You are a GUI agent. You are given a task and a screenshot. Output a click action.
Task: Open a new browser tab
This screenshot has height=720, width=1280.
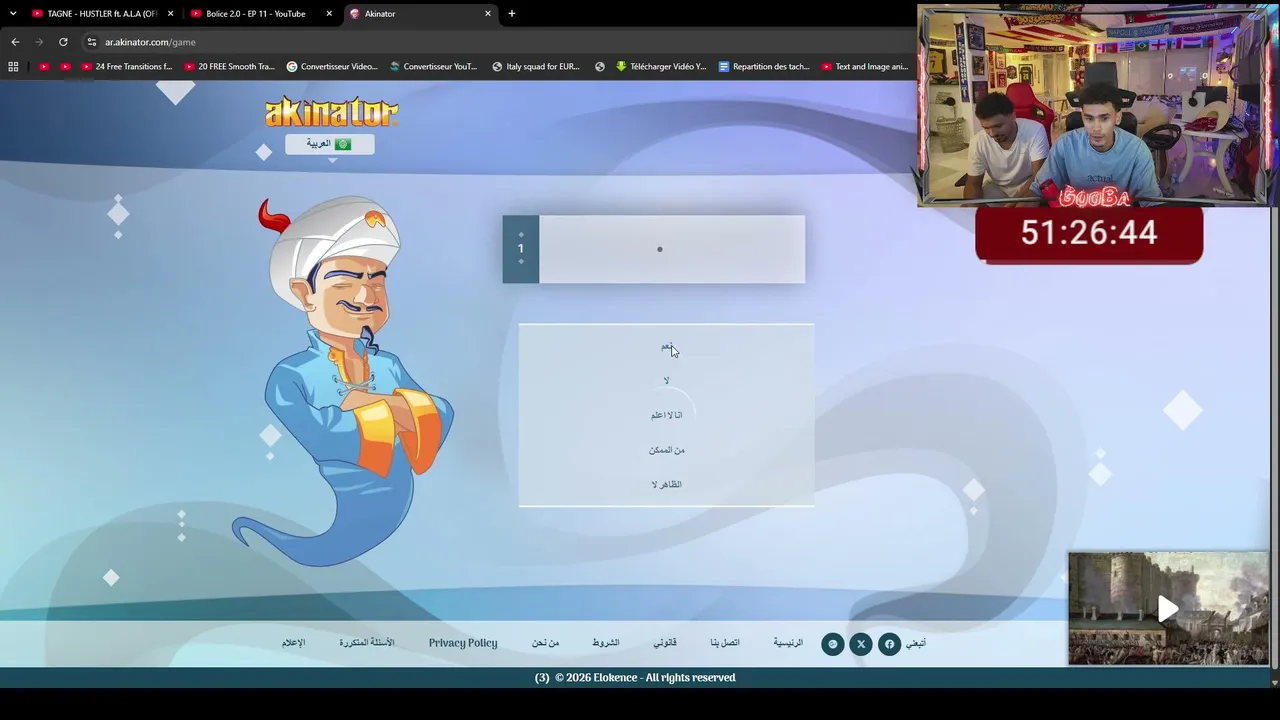click(512, 14)
